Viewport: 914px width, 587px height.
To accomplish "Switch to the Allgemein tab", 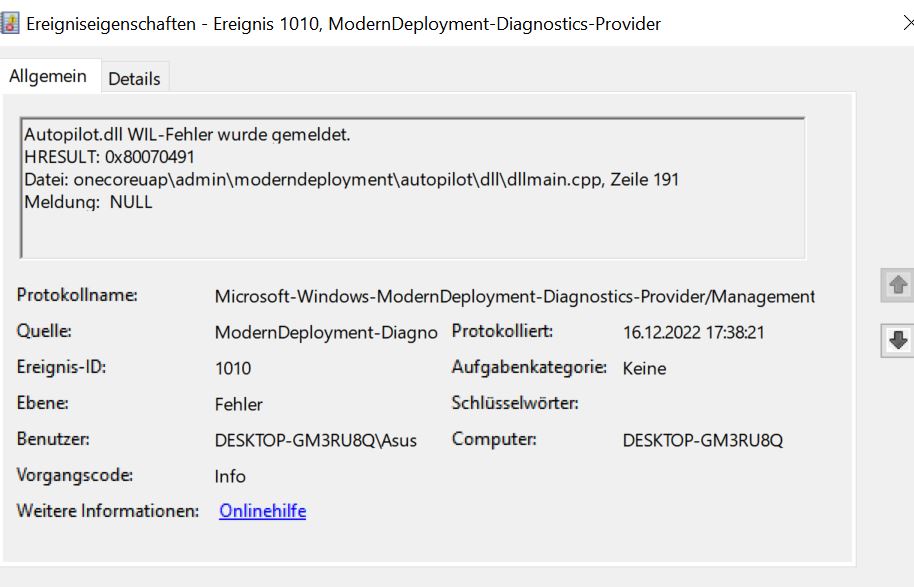I will click(48, 76).
